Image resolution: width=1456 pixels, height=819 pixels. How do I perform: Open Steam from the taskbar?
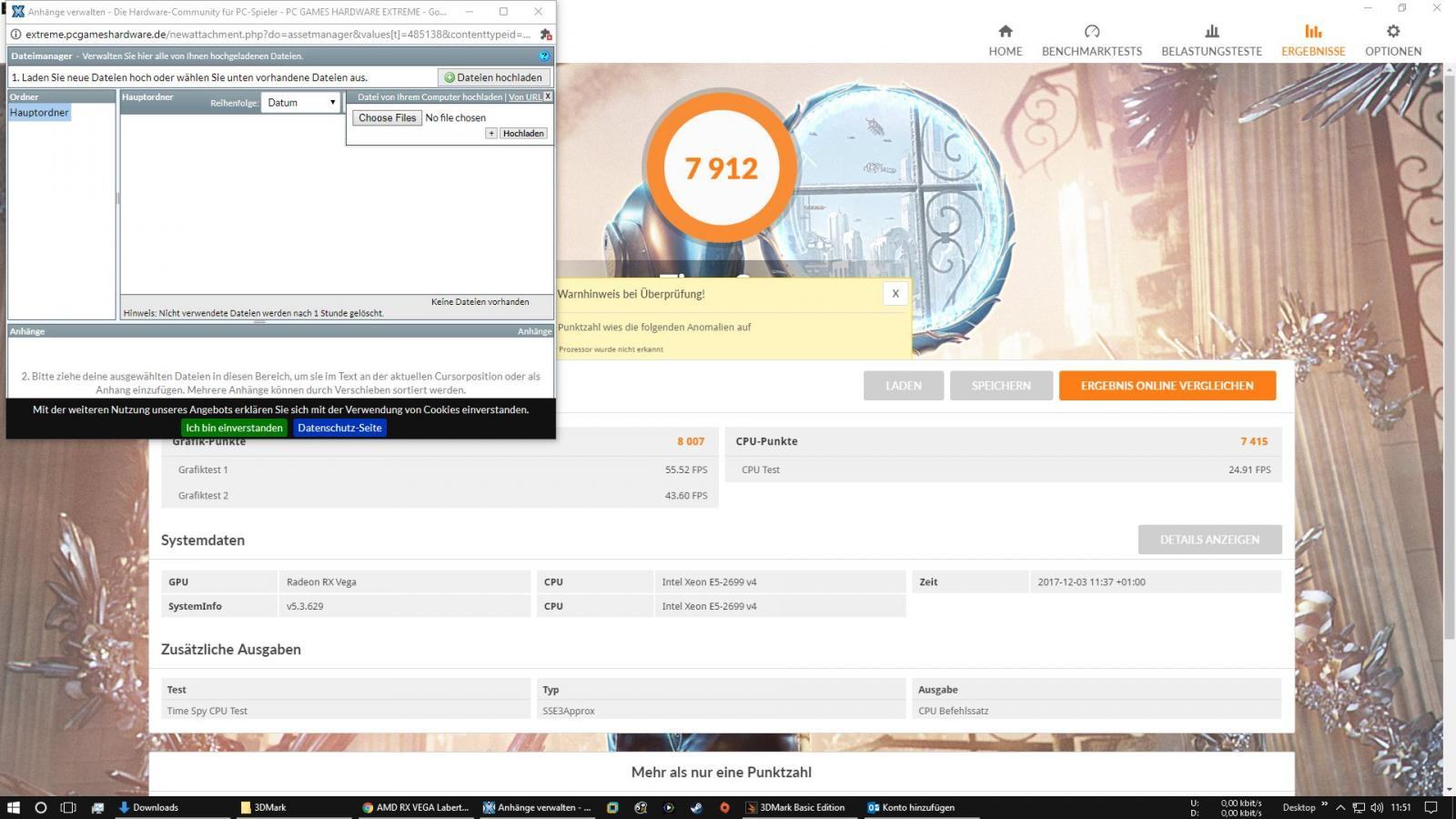[697, 807]
